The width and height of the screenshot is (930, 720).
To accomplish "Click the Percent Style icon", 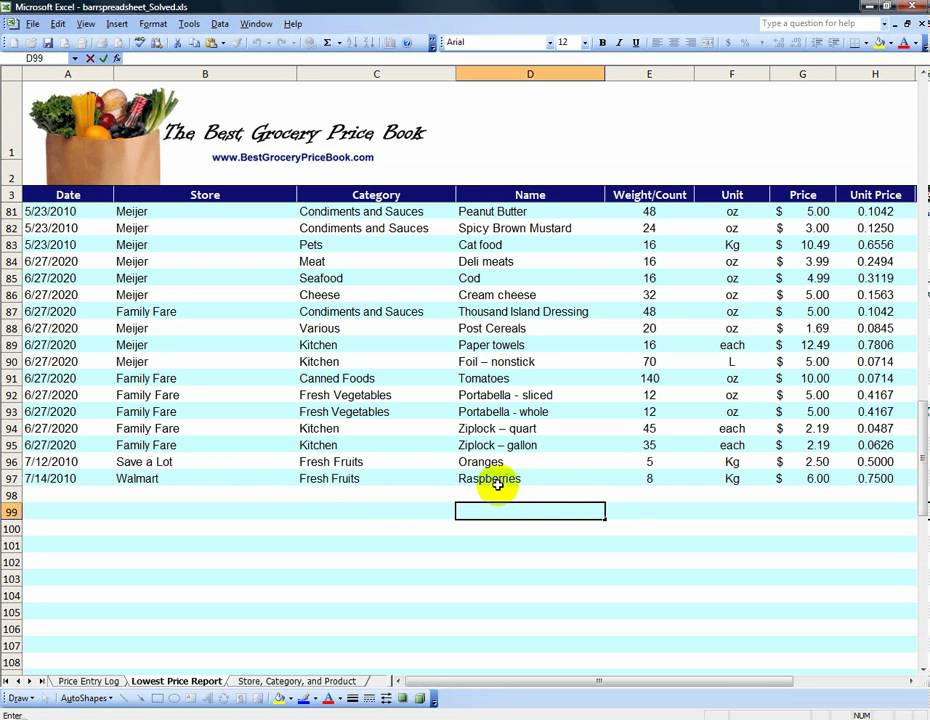I will (744, 43).
